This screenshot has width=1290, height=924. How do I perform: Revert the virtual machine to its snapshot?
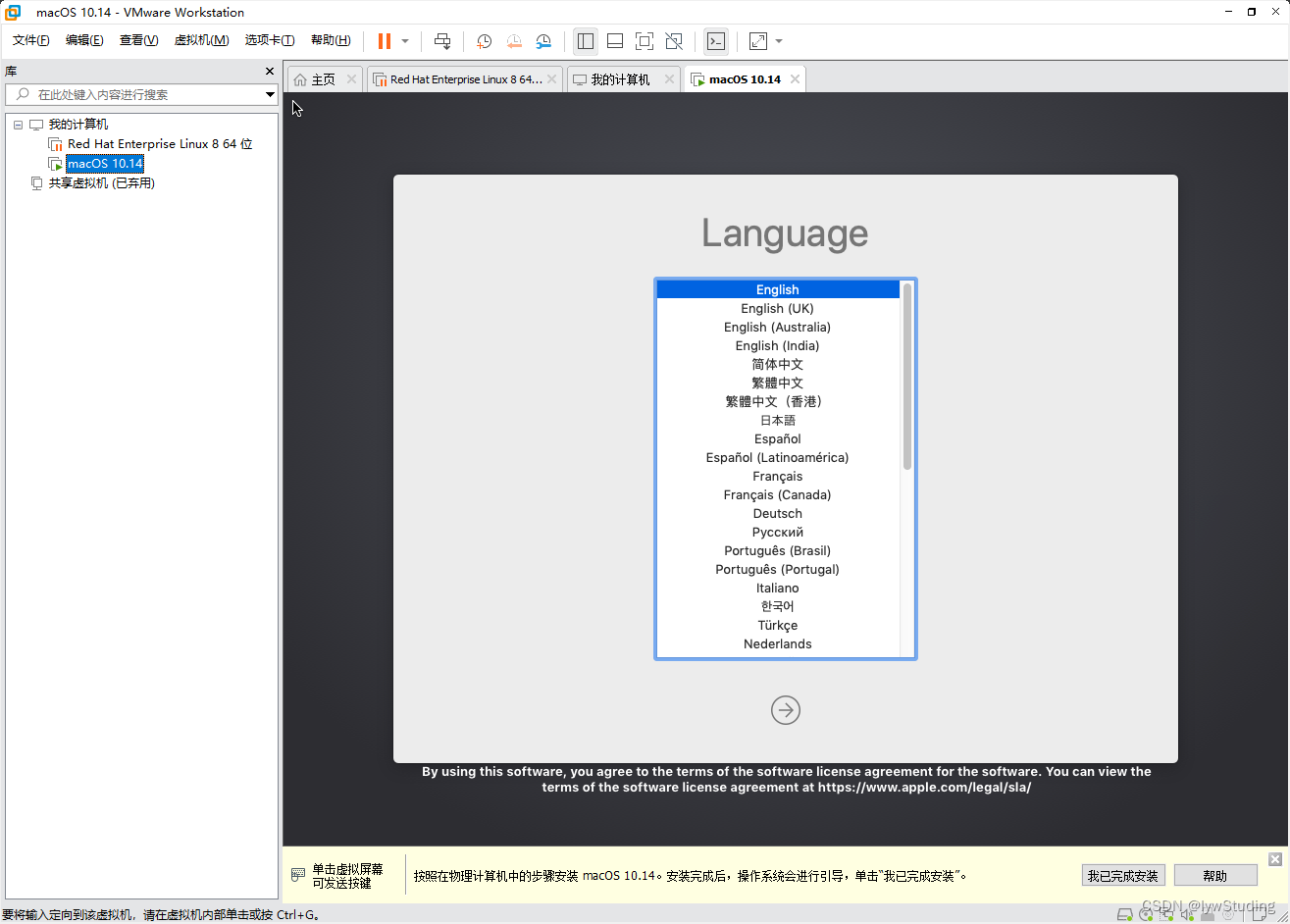coord(514,41)
